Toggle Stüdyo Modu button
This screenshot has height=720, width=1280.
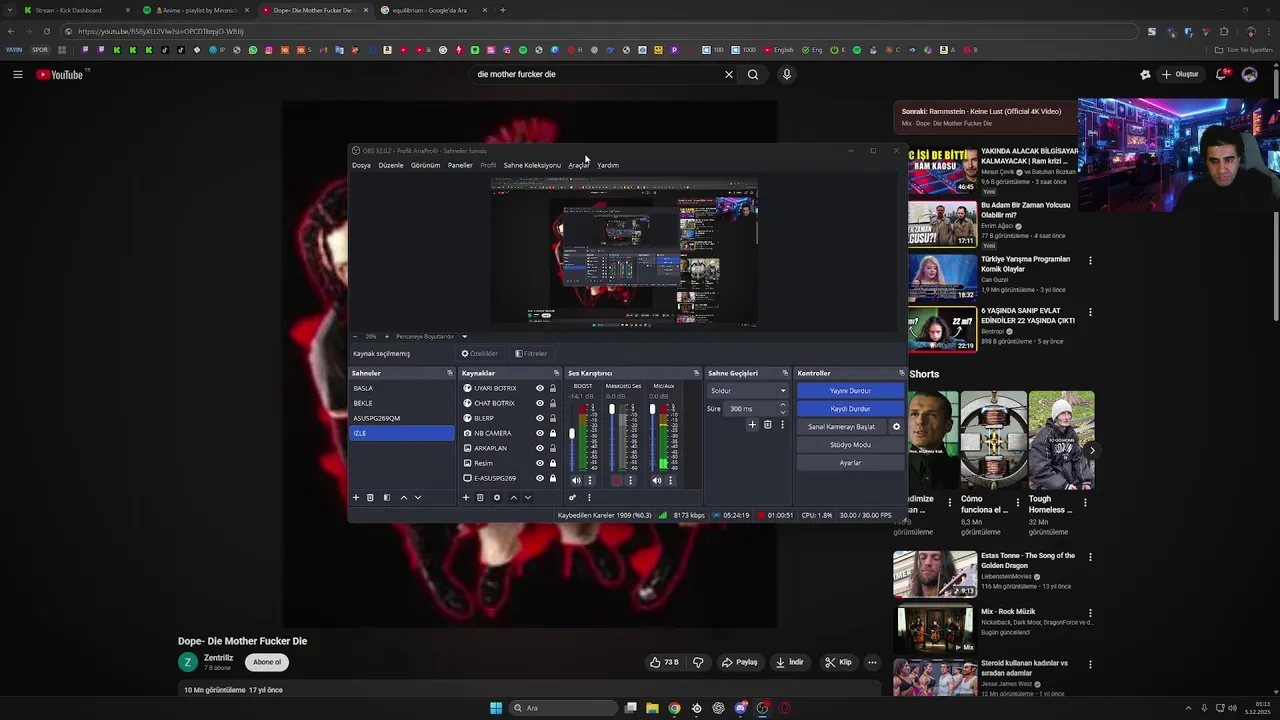click(x=850, y=445)
